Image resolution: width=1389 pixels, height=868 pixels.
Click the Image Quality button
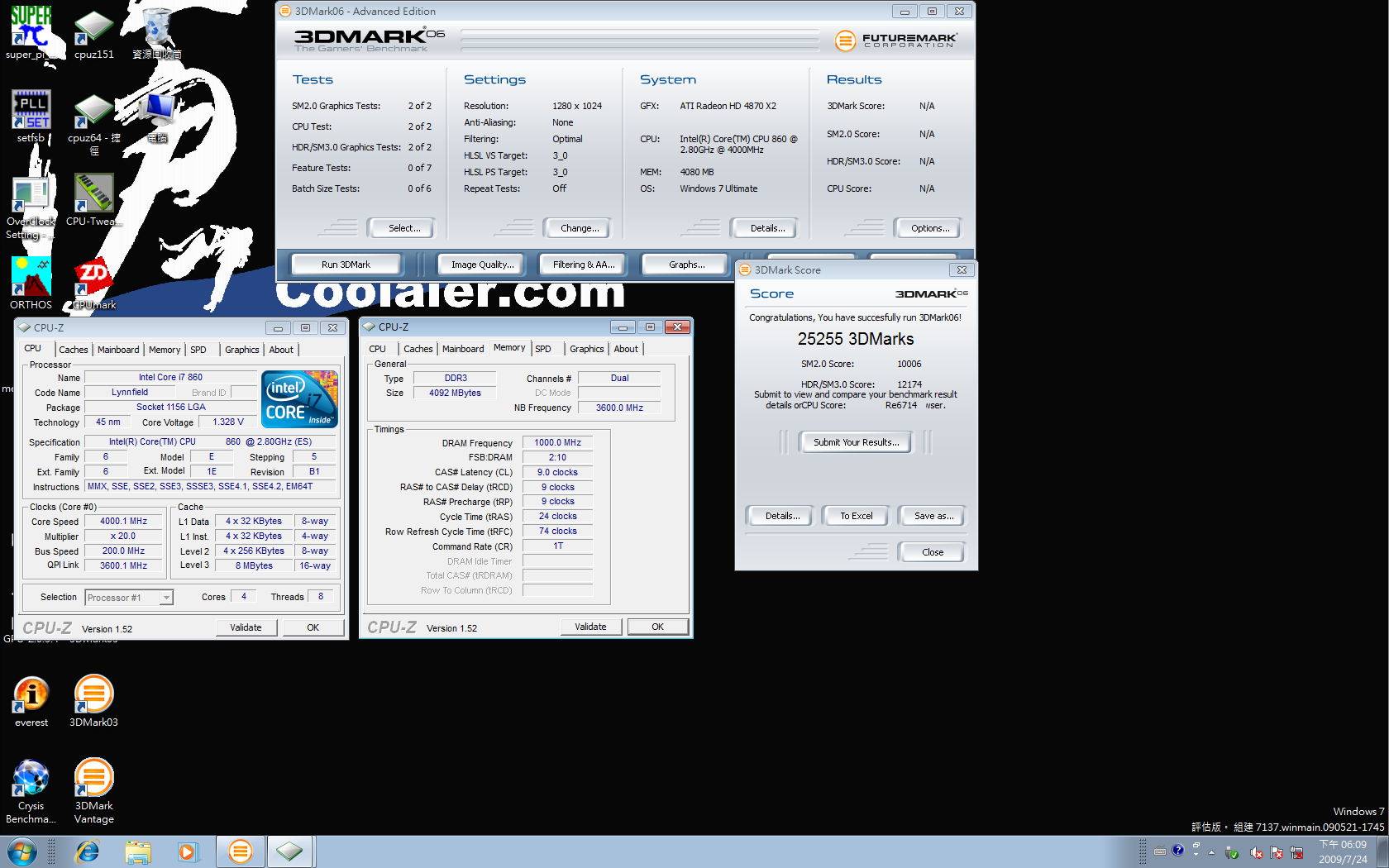tap(482, 265)
